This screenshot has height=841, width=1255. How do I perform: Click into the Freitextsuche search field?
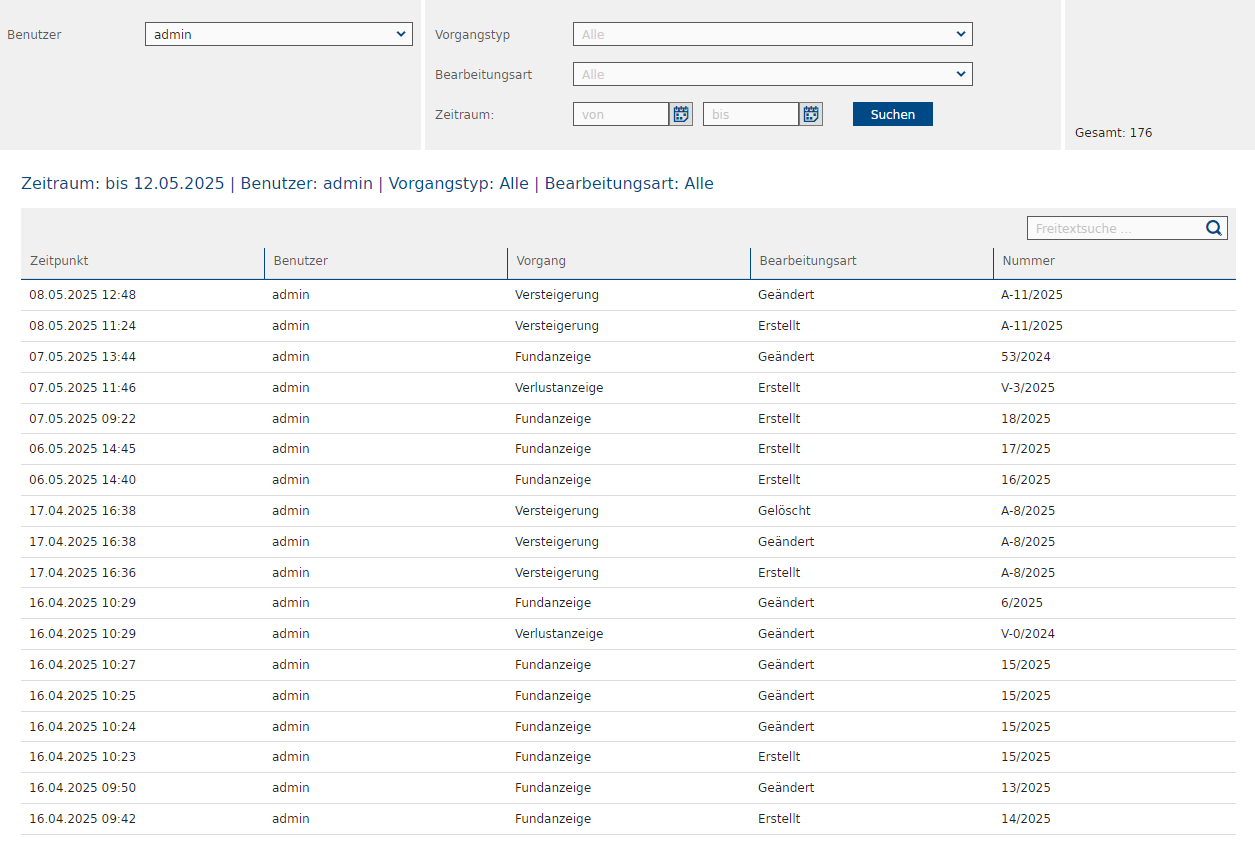(x=1115, y=228)
